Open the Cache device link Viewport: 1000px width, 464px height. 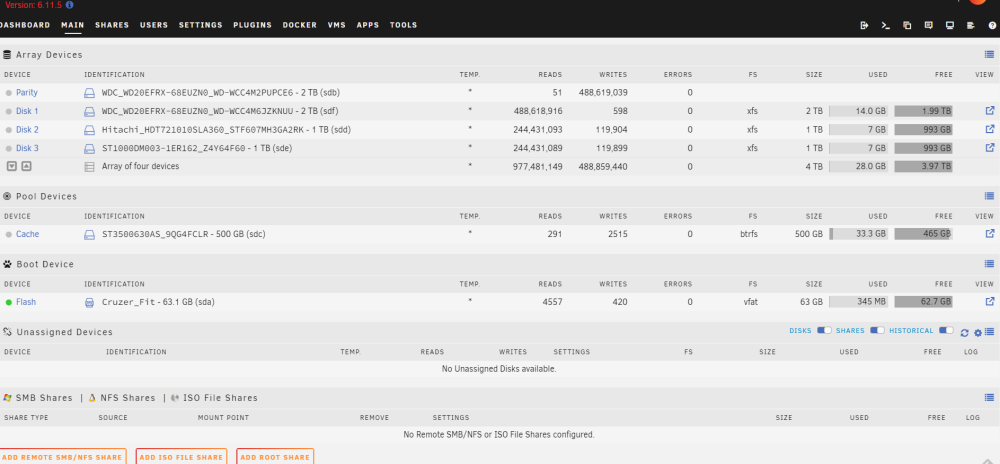click(x=27, y=234)
